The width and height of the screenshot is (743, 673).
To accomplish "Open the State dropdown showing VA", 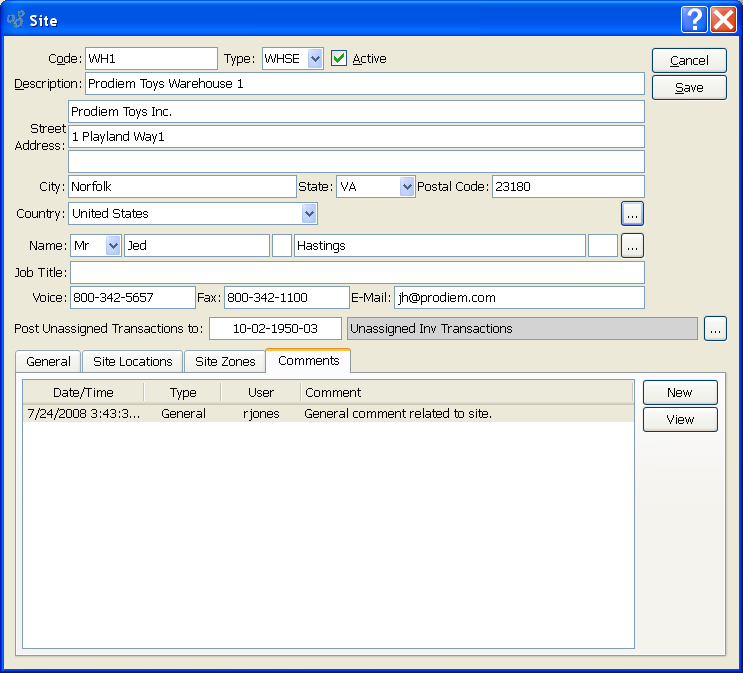I will pos(406,186).
